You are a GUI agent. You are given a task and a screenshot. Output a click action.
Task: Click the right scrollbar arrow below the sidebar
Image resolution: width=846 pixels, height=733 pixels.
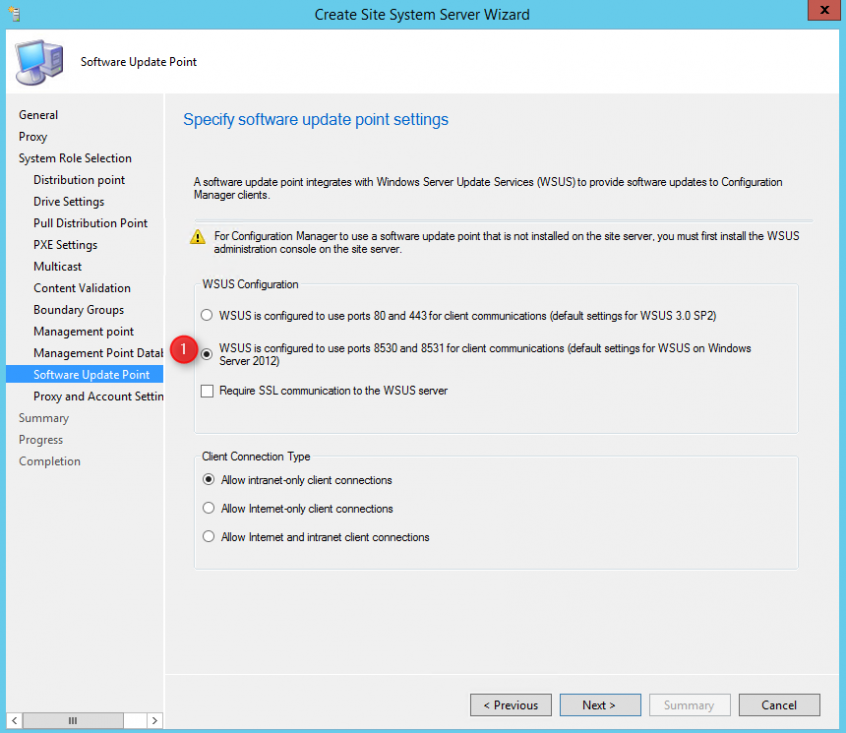154,720
